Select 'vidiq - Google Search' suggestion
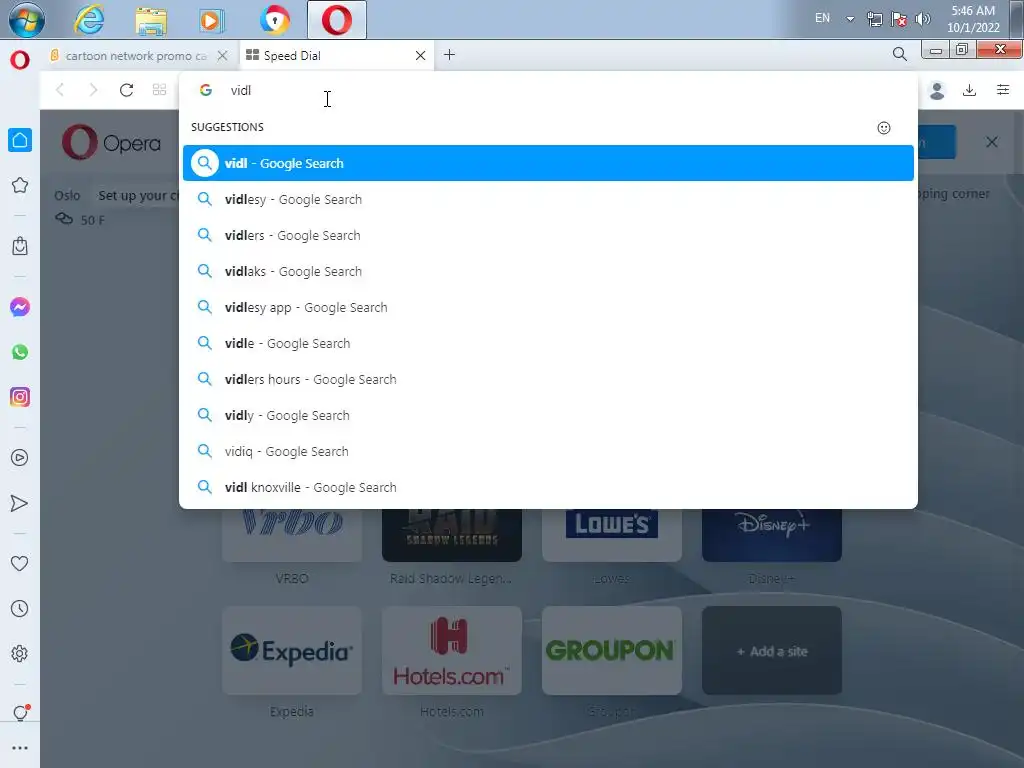This screenshot has width=1024, height=768. (x=548, y=451)
